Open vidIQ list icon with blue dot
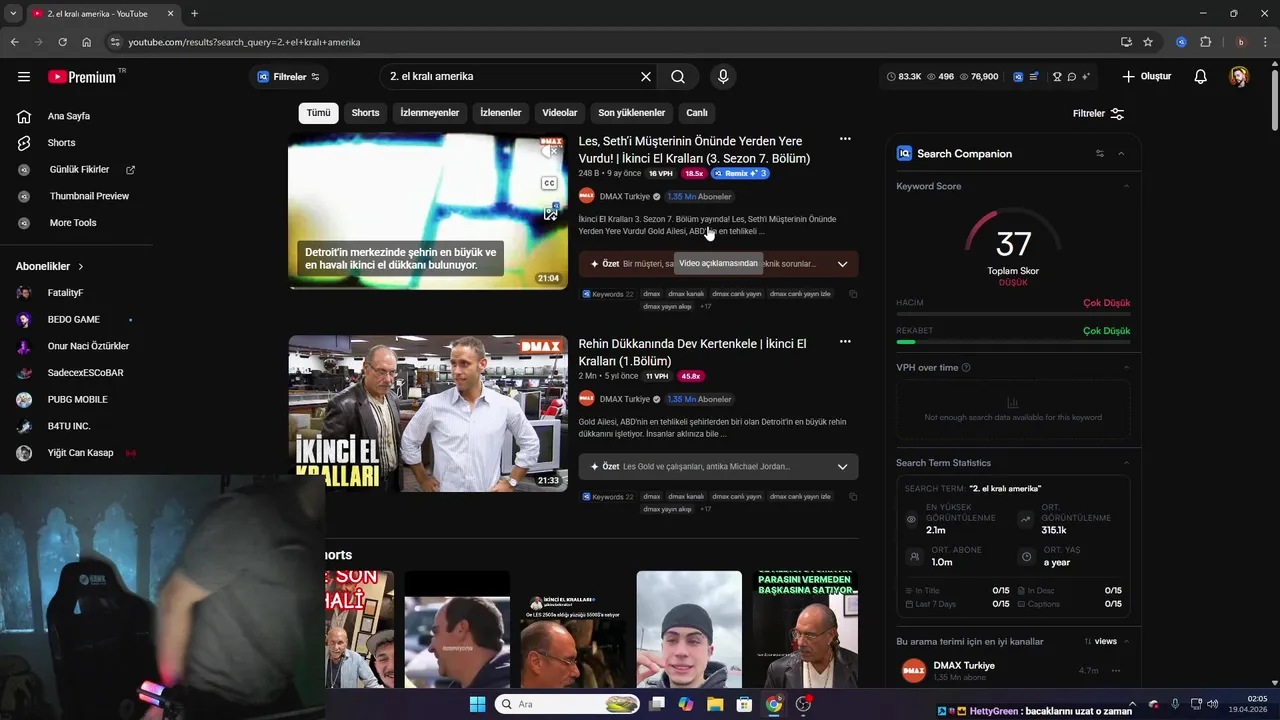 (1034, 77)
